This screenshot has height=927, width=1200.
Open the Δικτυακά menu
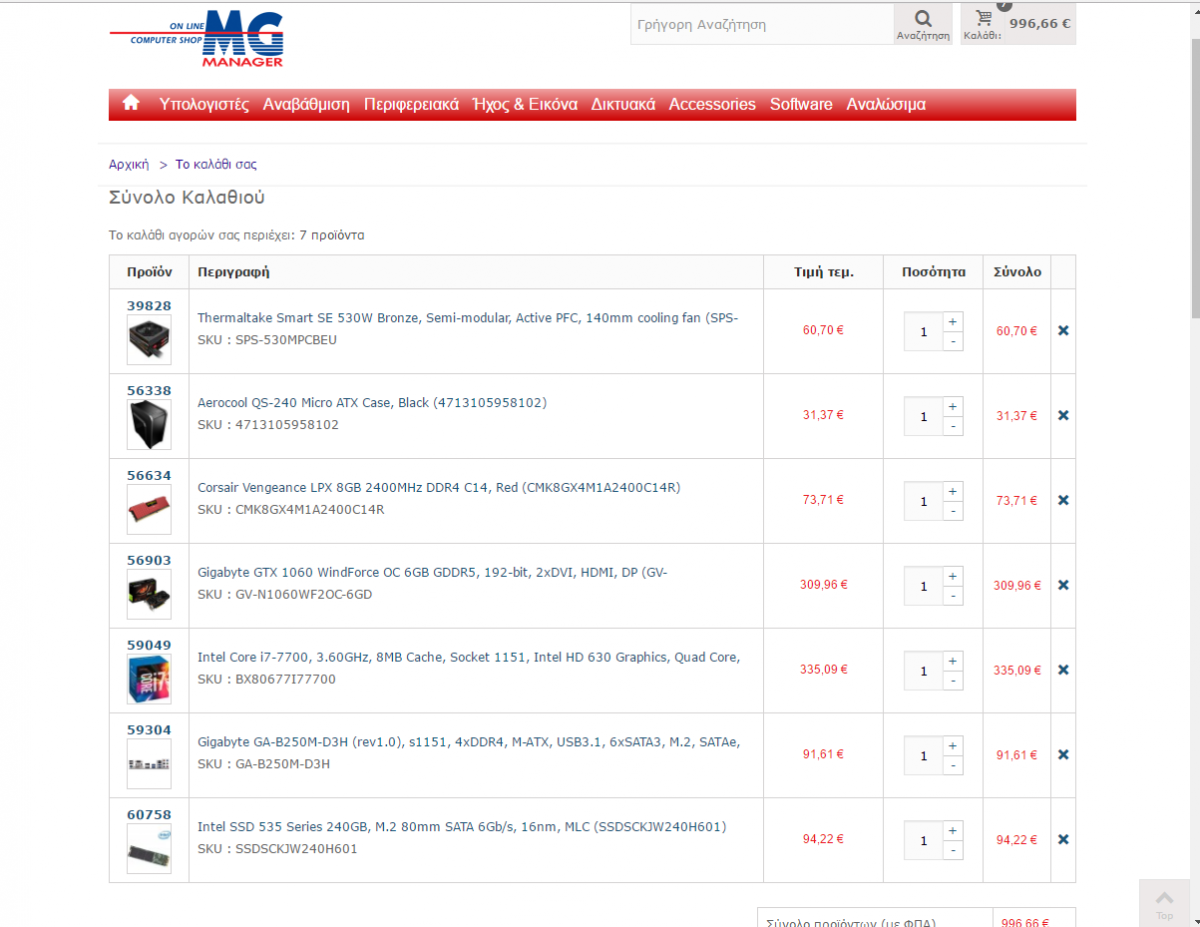point(623,104)
